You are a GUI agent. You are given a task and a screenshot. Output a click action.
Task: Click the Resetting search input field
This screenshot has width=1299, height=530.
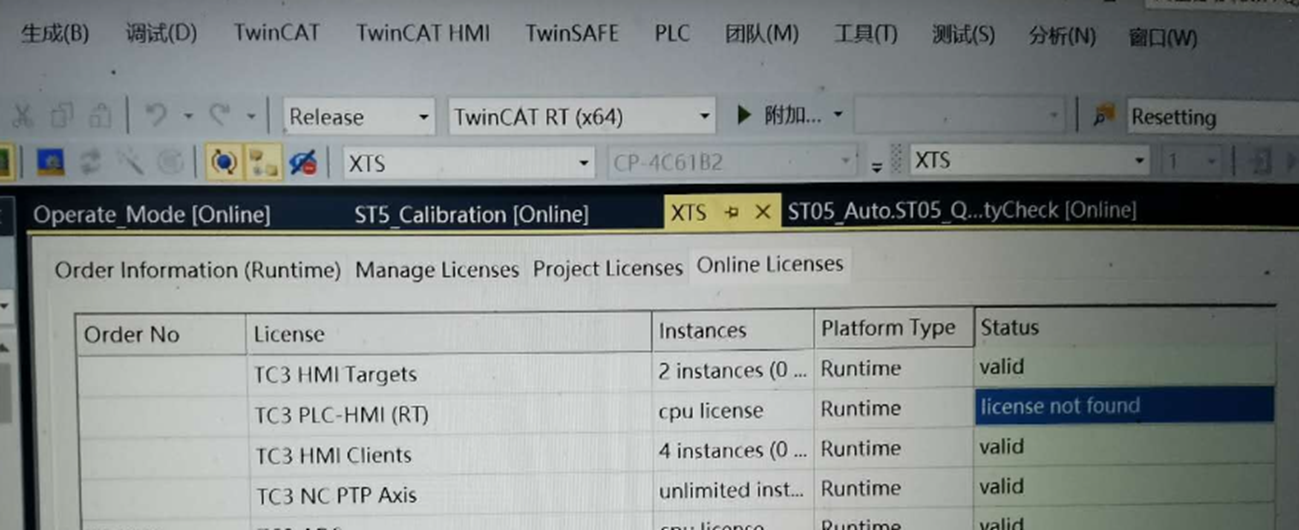(x=1212, y=116)
